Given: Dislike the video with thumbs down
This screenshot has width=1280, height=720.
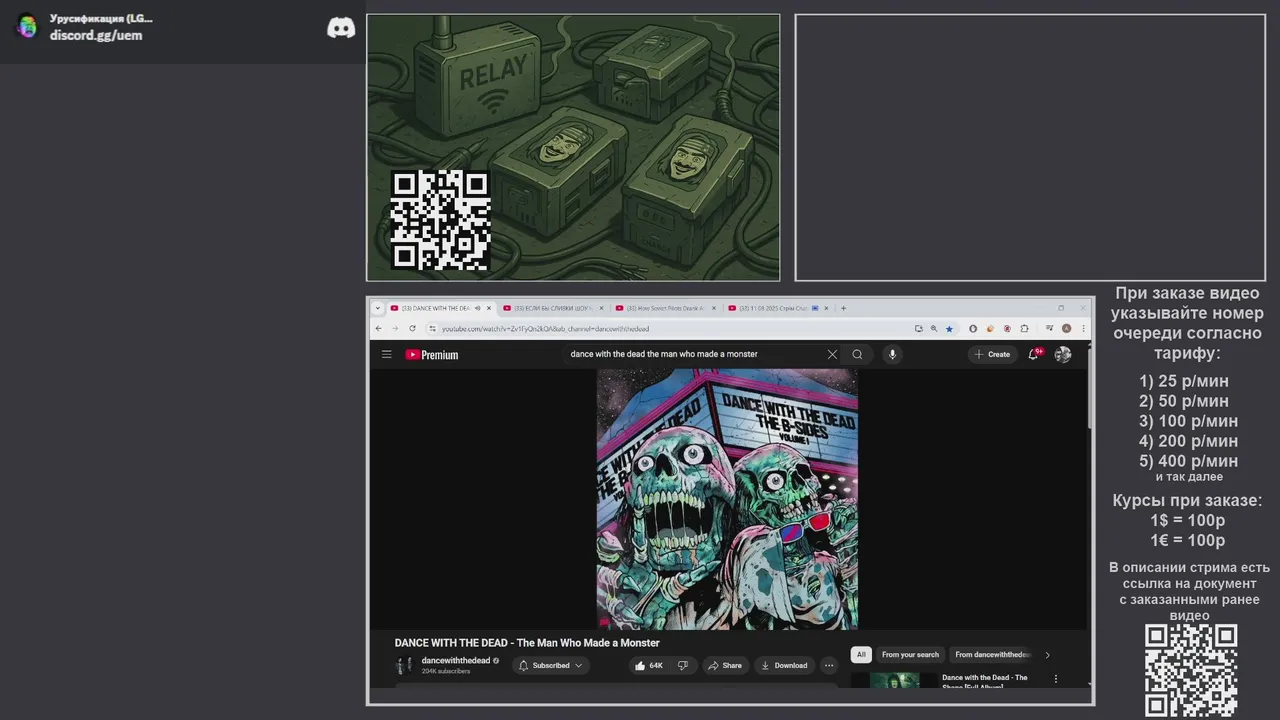Looking at the screenshot, I should click(x=683, y=665).
